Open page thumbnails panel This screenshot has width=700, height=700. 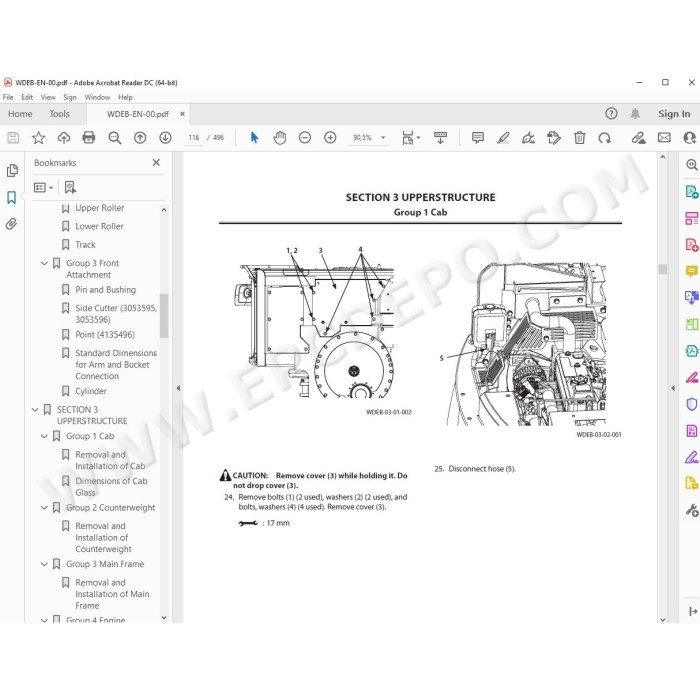click(12, 171)
